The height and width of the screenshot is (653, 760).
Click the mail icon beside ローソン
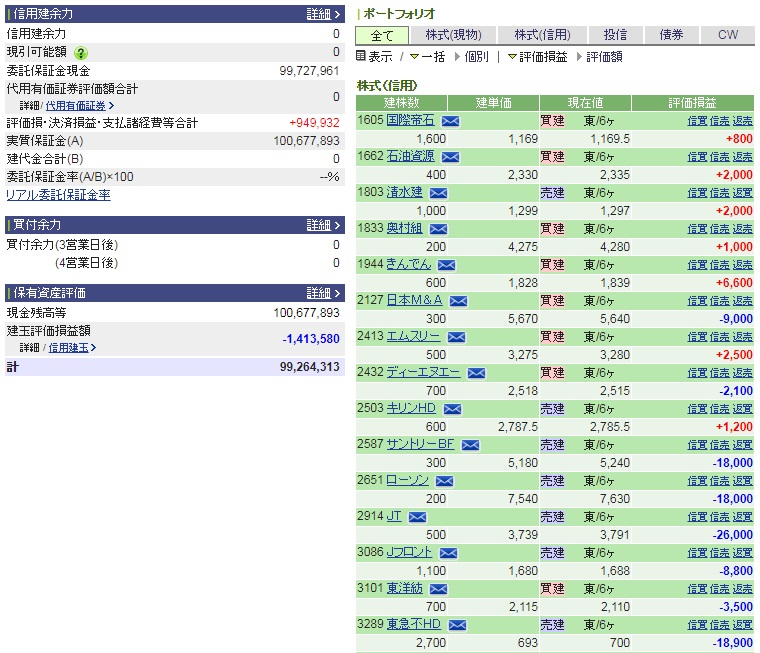(444, 481)
